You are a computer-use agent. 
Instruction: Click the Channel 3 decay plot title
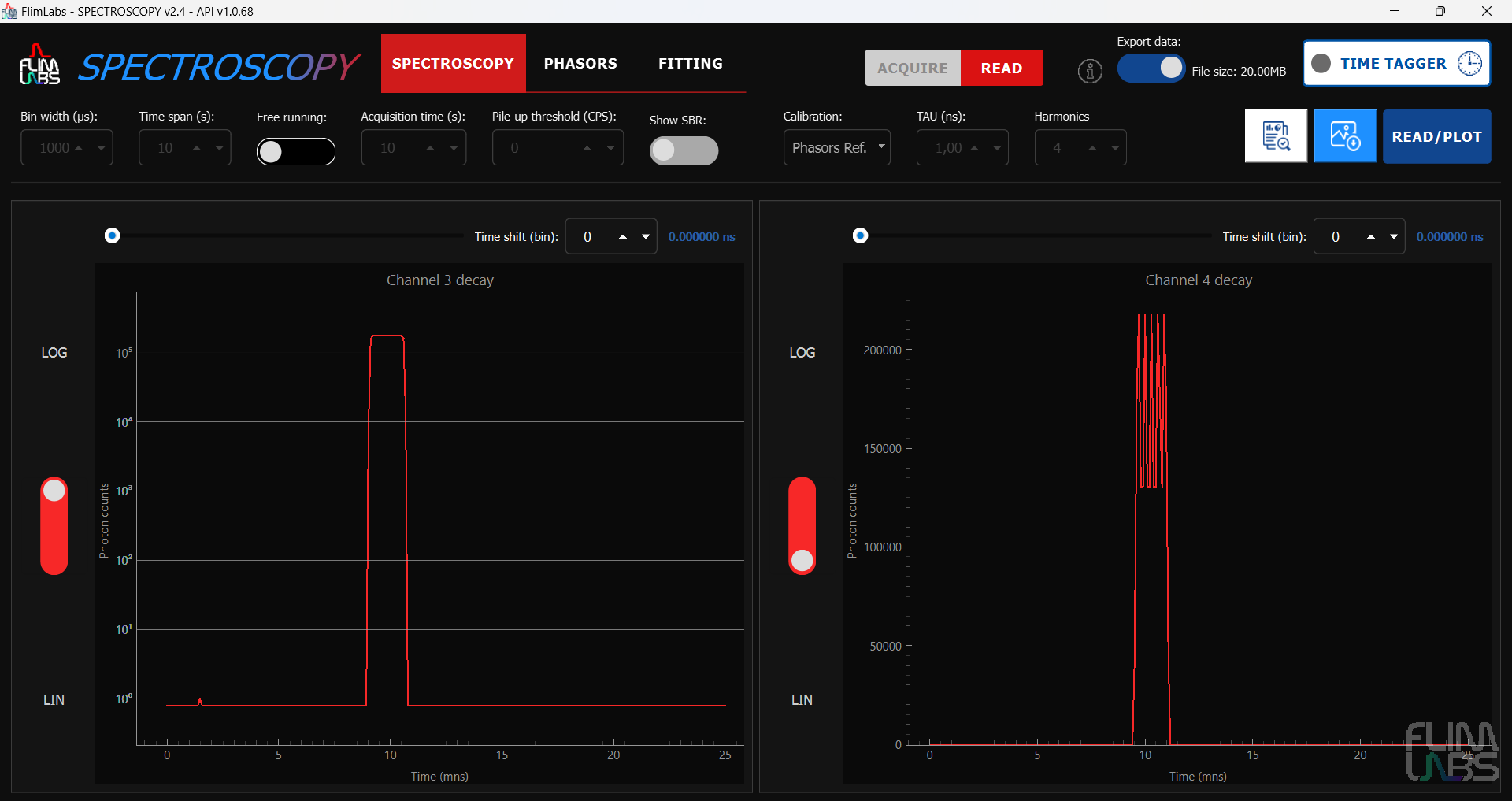pos(440,280)
